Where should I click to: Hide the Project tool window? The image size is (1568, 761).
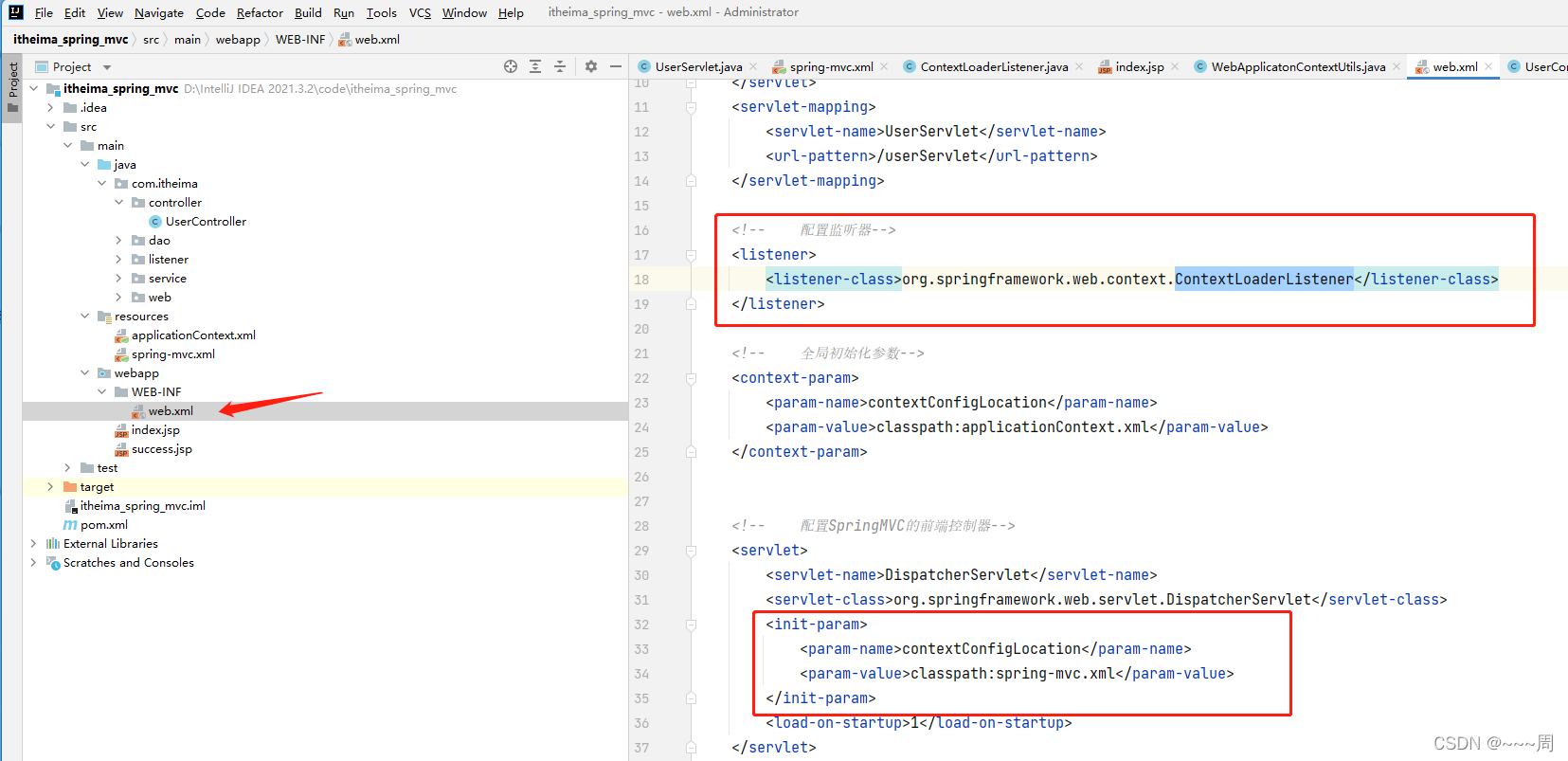616,66
